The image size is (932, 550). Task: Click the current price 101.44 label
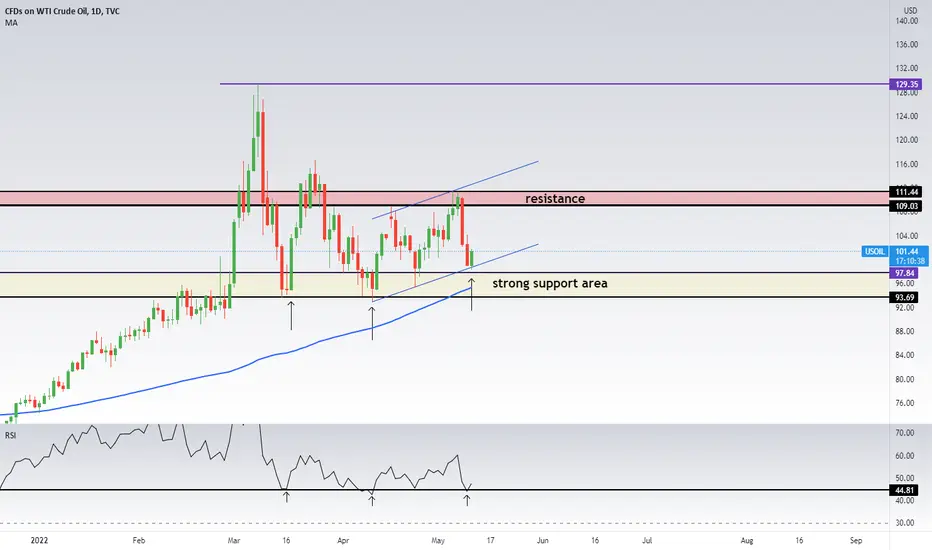907,252
